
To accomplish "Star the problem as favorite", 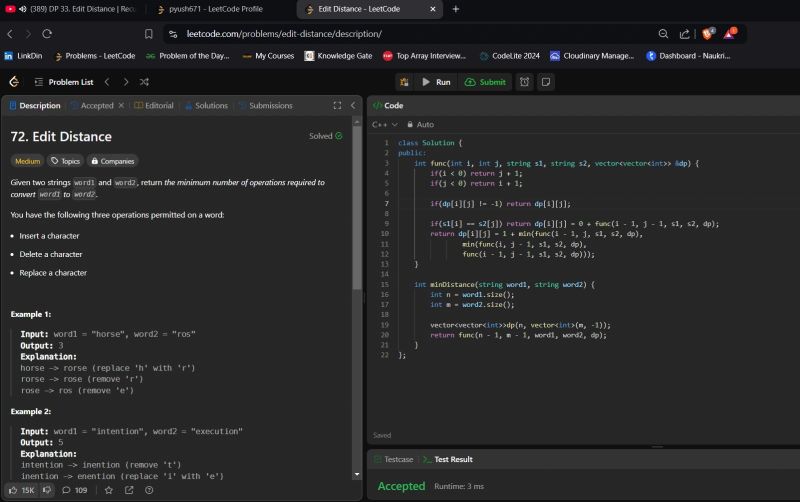I will point(109,490).
